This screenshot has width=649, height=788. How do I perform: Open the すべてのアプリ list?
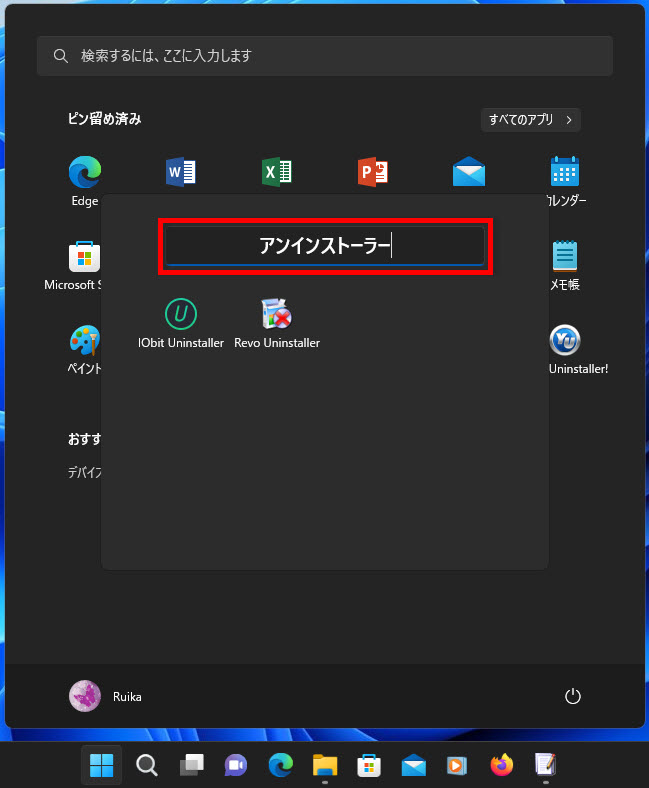click(530, 120)
